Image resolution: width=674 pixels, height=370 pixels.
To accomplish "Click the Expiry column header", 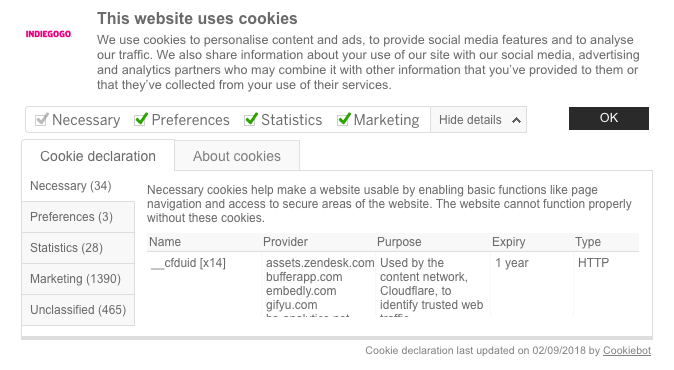I will (509, 242).
